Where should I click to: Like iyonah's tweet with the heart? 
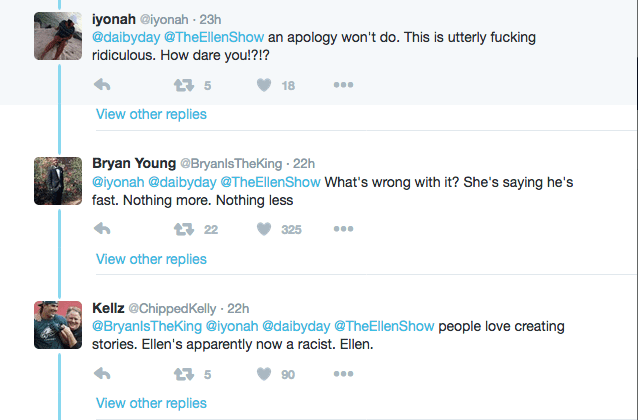pos(264,86)
